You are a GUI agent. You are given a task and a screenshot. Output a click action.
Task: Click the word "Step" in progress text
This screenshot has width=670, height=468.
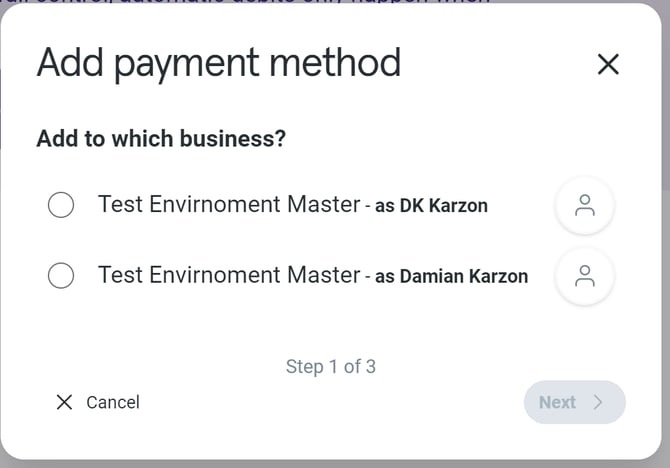coord(305,366)
